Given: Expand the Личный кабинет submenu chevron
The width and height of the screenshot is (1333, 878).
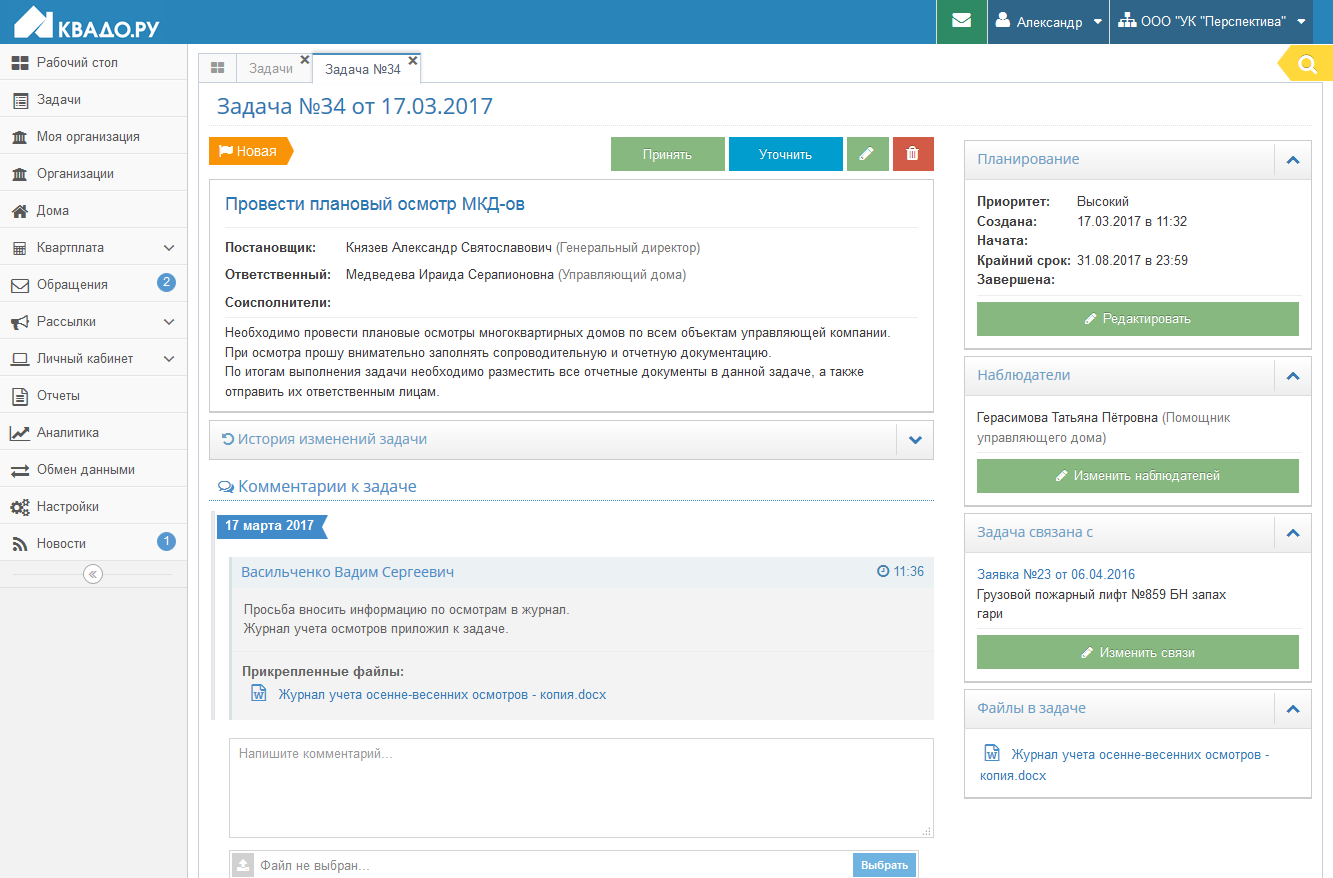Looking at the screenshot, I should [169, 359].
